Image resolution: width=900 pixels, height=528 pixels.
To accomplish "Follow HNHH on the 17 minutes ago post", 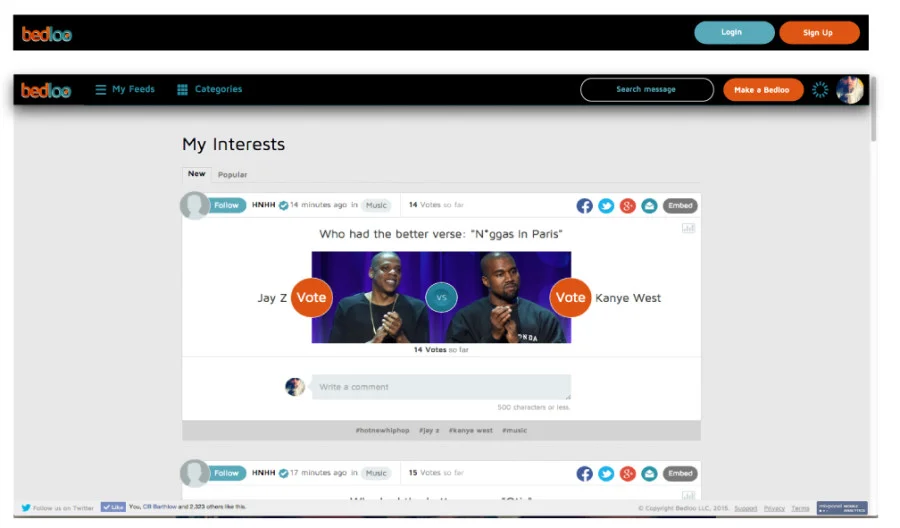I will pyautogui.click(x=226, y=473).
